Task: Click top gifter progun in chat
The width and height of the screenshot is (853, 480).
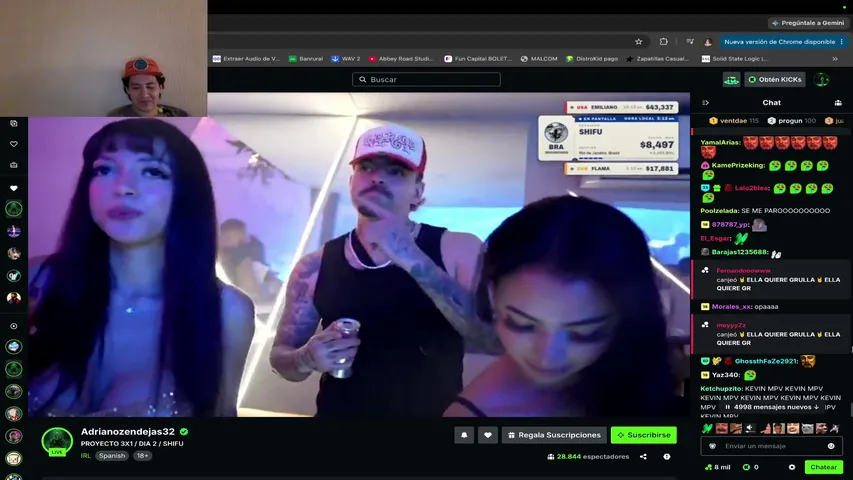Action: [790, 121]
